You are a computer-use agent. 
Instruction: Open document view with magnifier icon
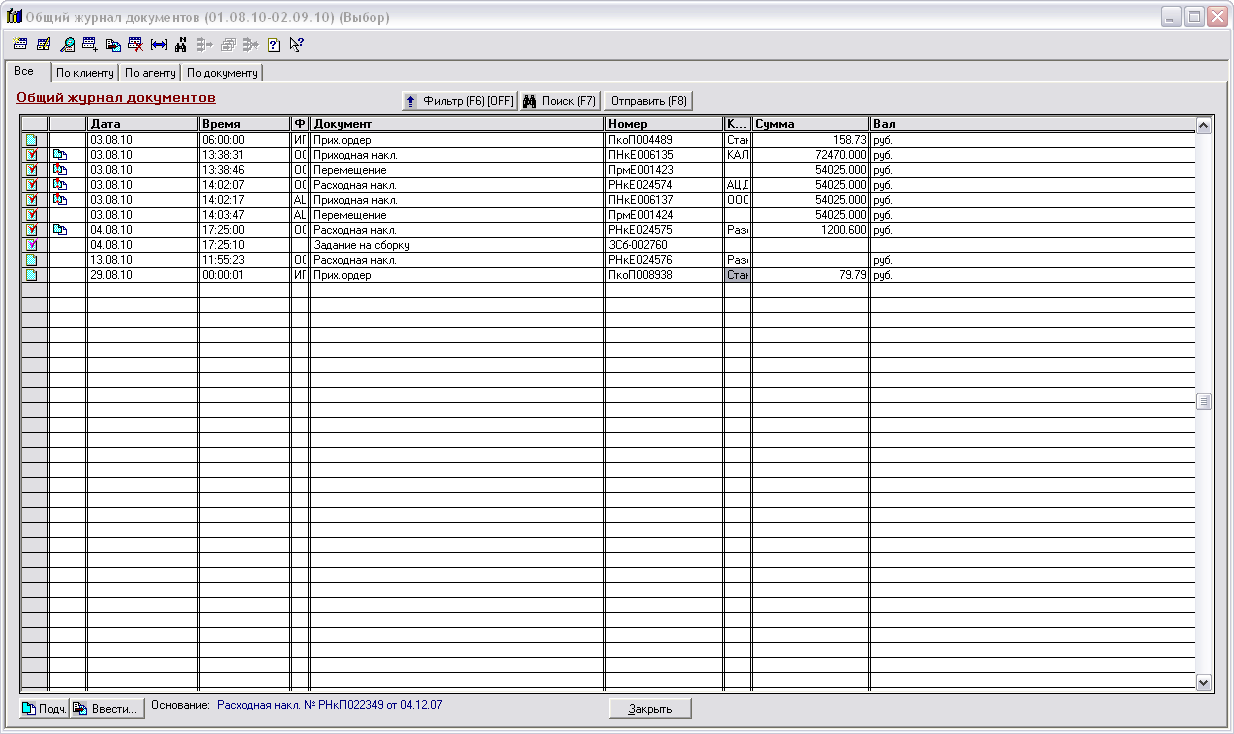coord(67,44)
